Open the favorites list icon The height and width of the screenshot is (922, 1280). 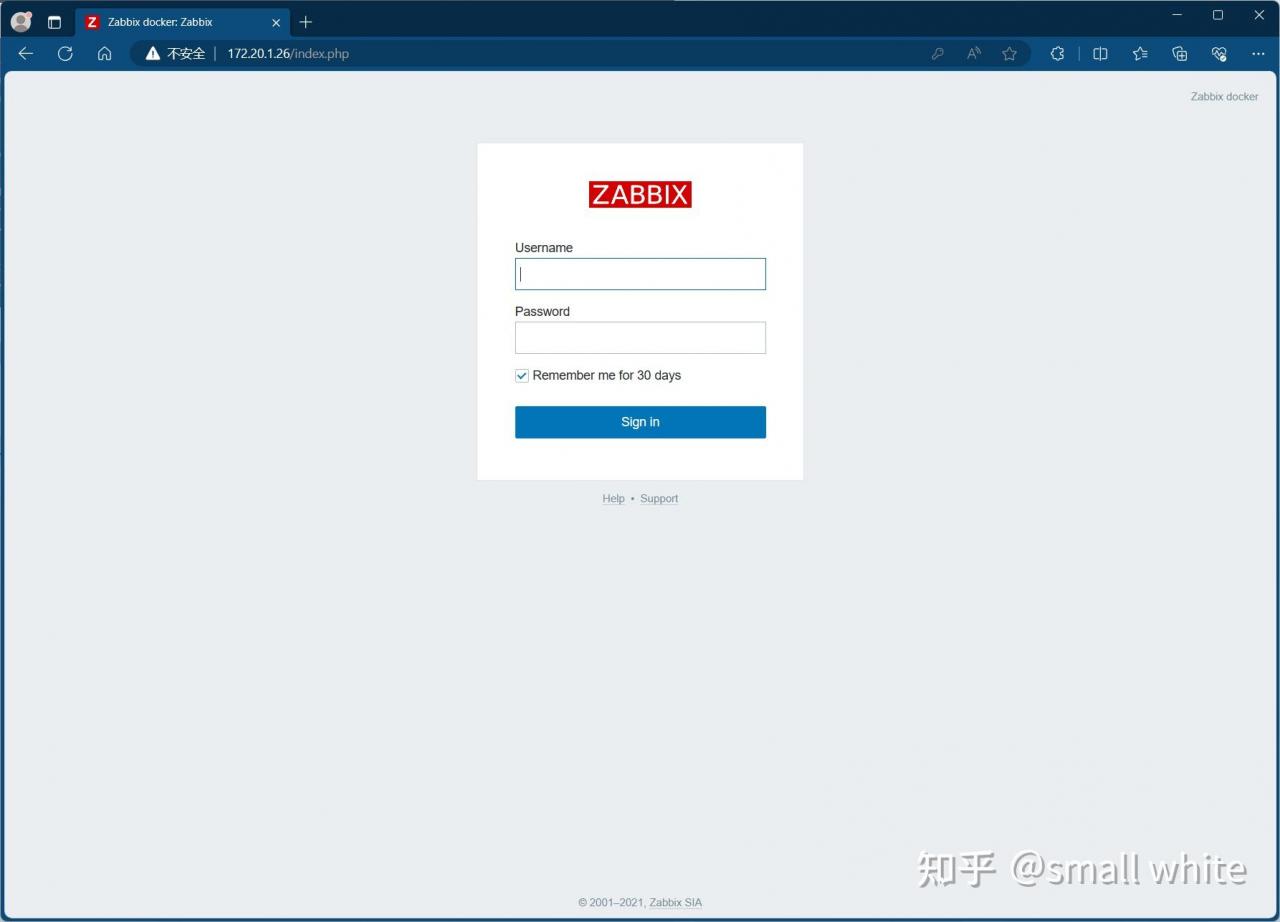[1140, 54]
